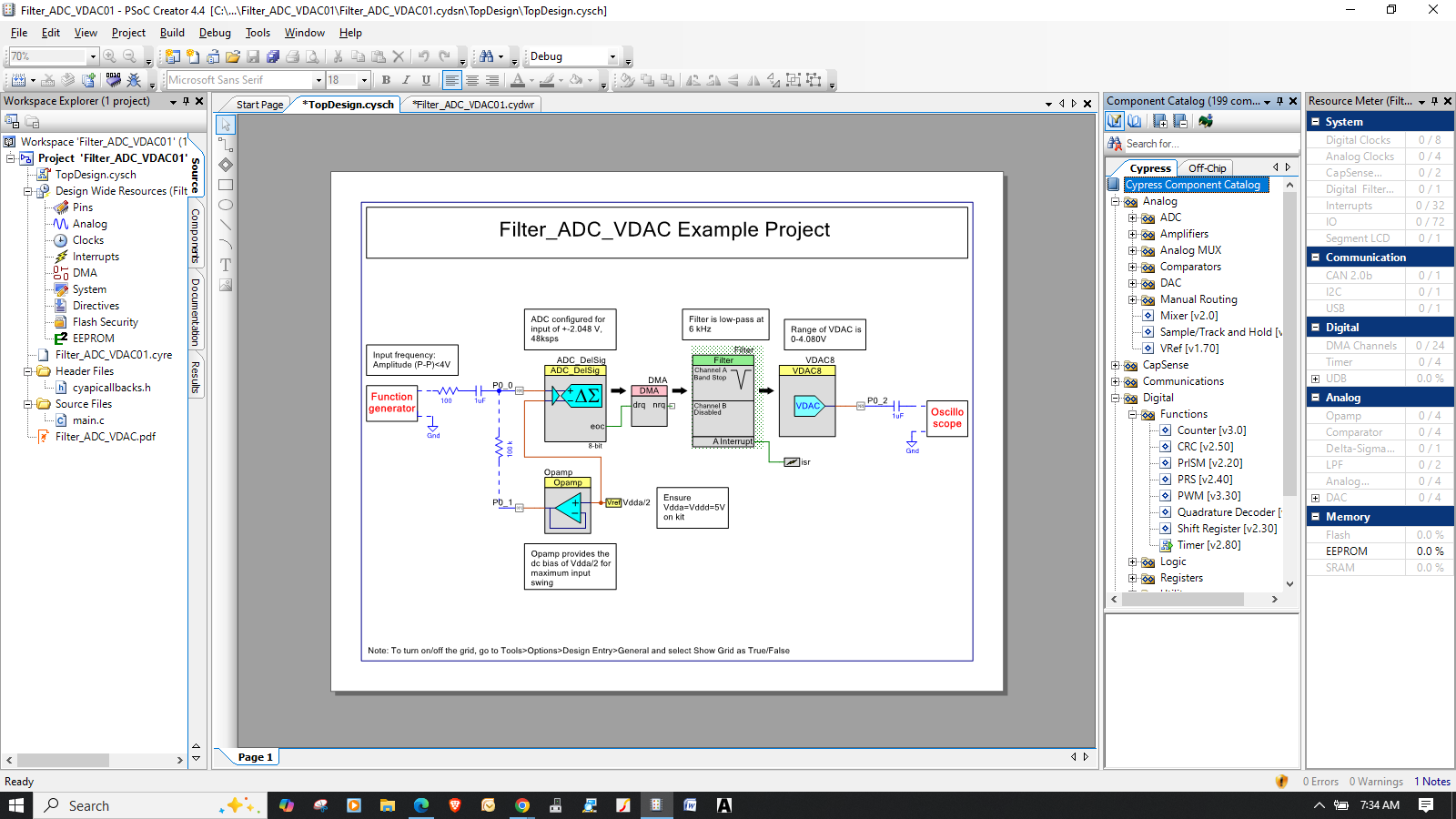The height and width of the screenshot is (819, 1456).
Task: Align text to center
Action: [472, 80]
